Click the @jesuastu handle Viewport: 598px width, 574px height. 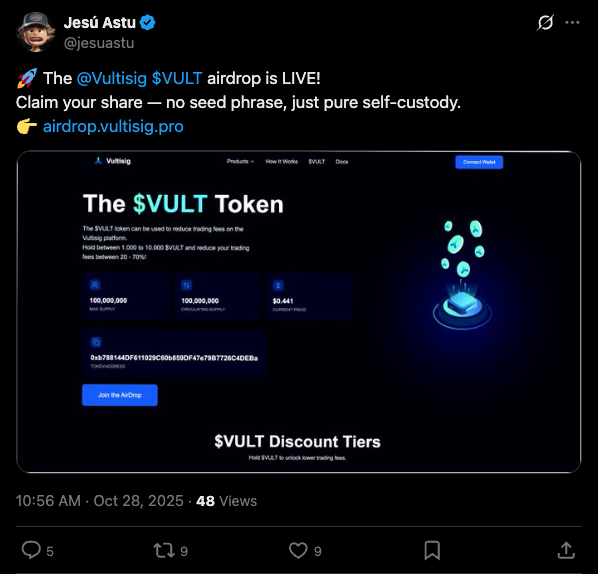99,43
